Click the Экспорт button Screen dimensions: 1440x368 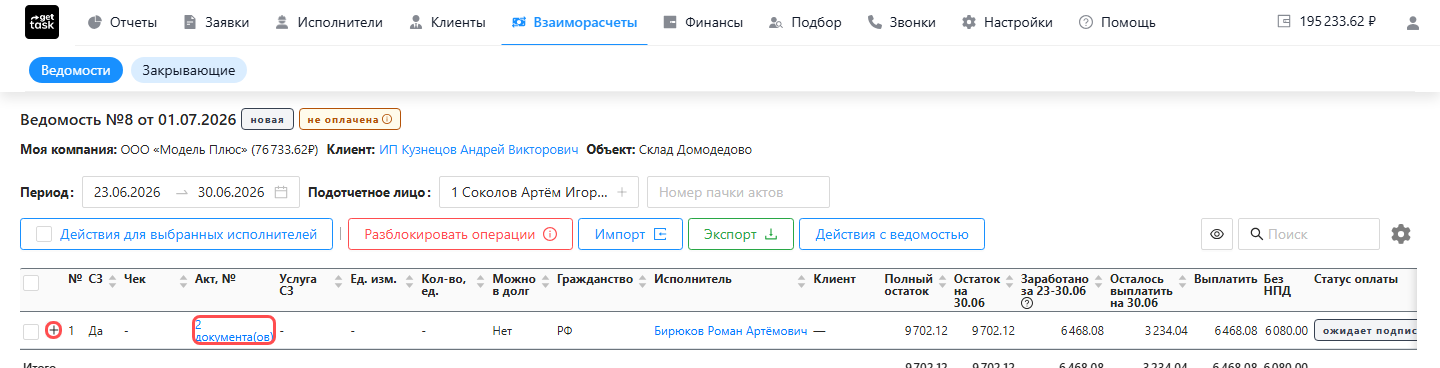(x=740, y=234)
